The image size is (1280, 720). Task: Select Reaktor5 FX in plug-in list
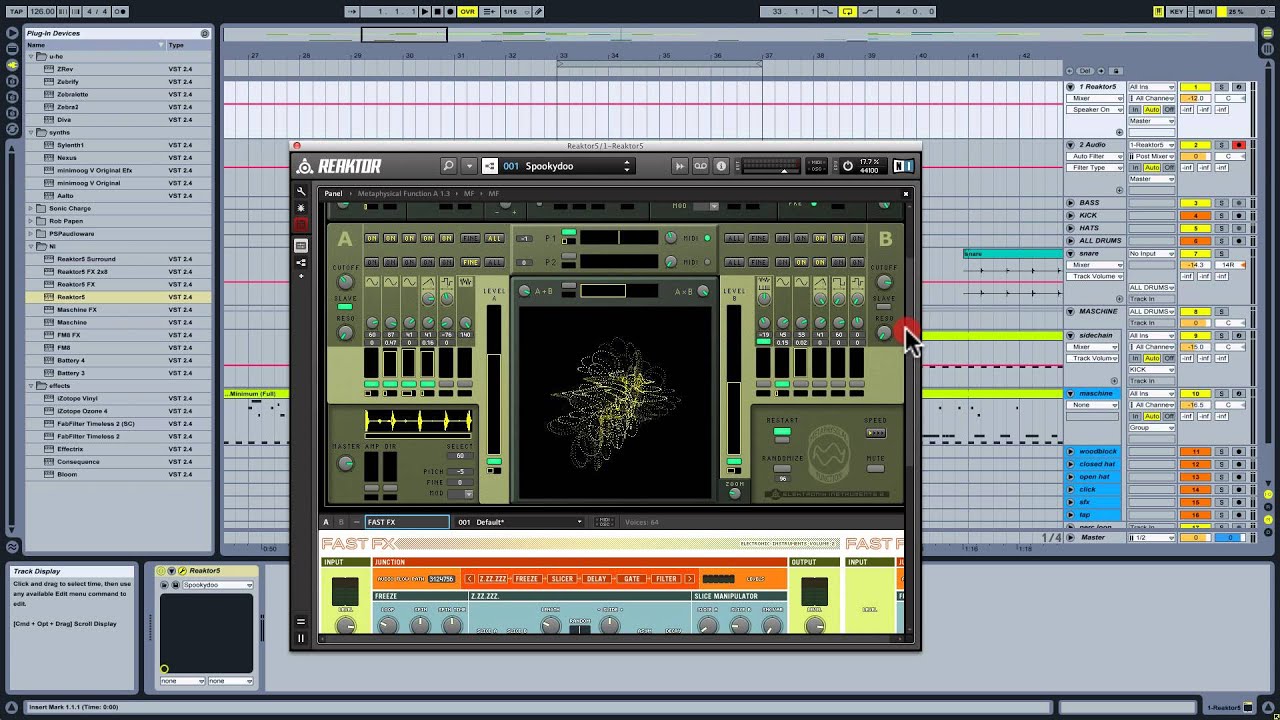(x=76, y=284)
